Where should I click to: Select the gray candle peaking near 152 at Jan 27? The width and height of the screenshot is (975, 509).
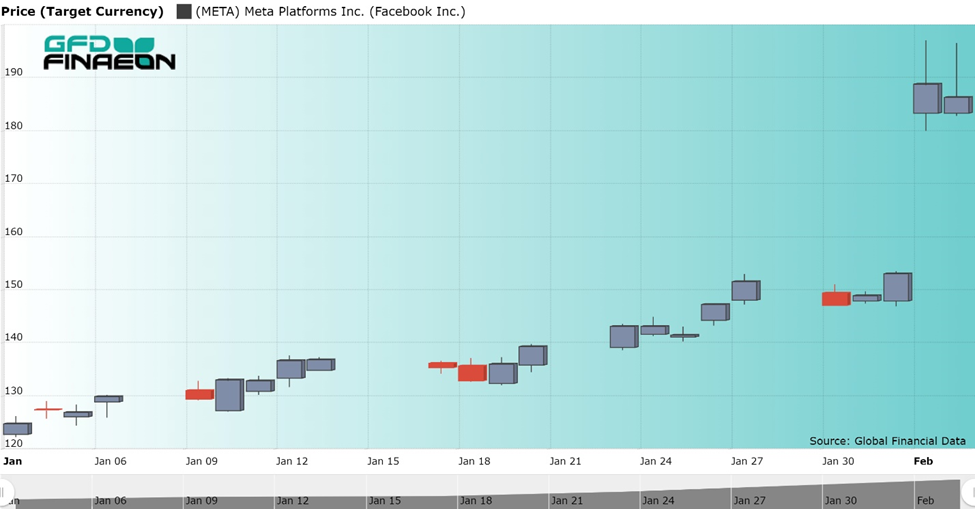pos(746,290)
